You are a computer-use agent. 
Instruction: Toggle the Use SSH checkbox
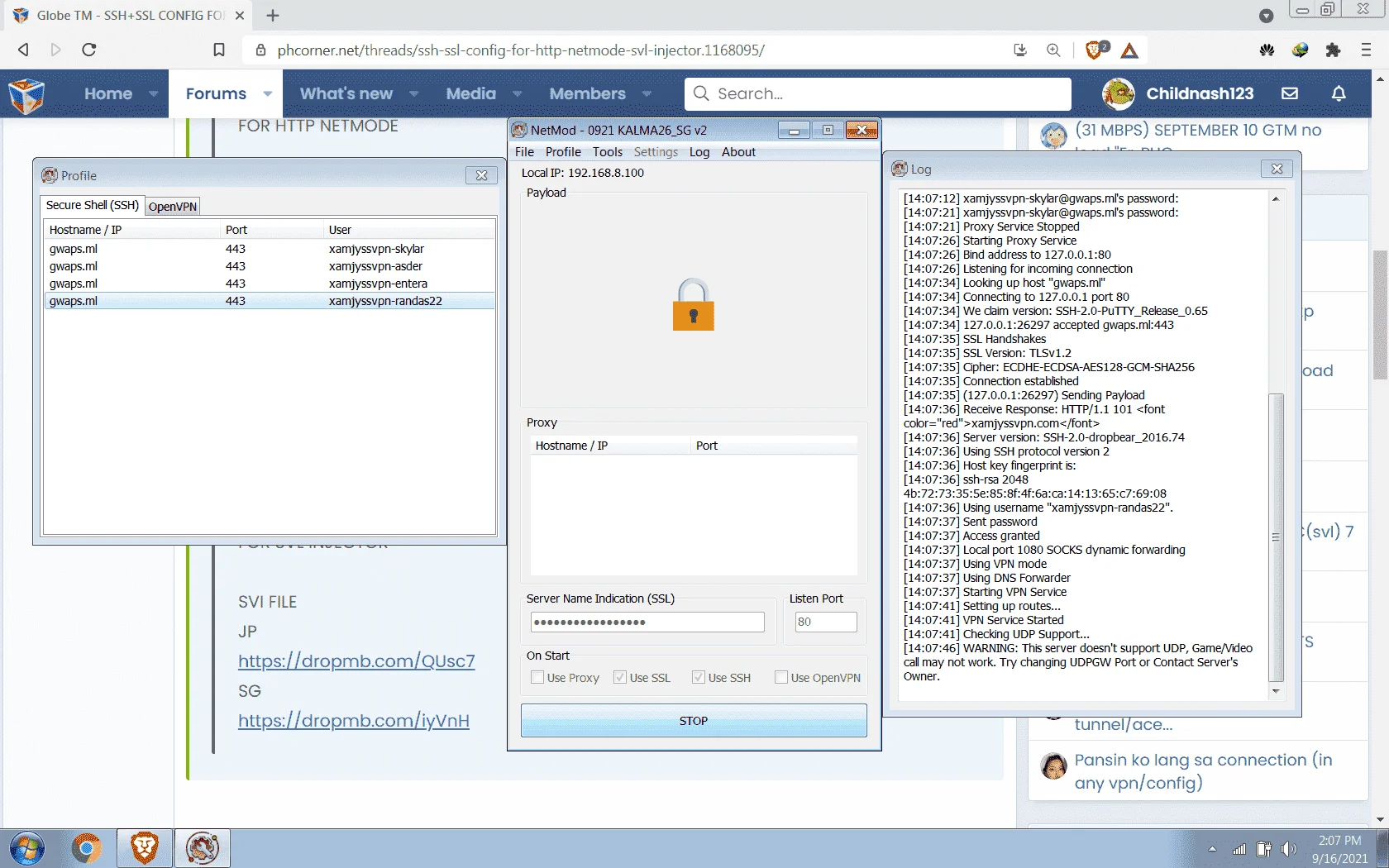699,678
